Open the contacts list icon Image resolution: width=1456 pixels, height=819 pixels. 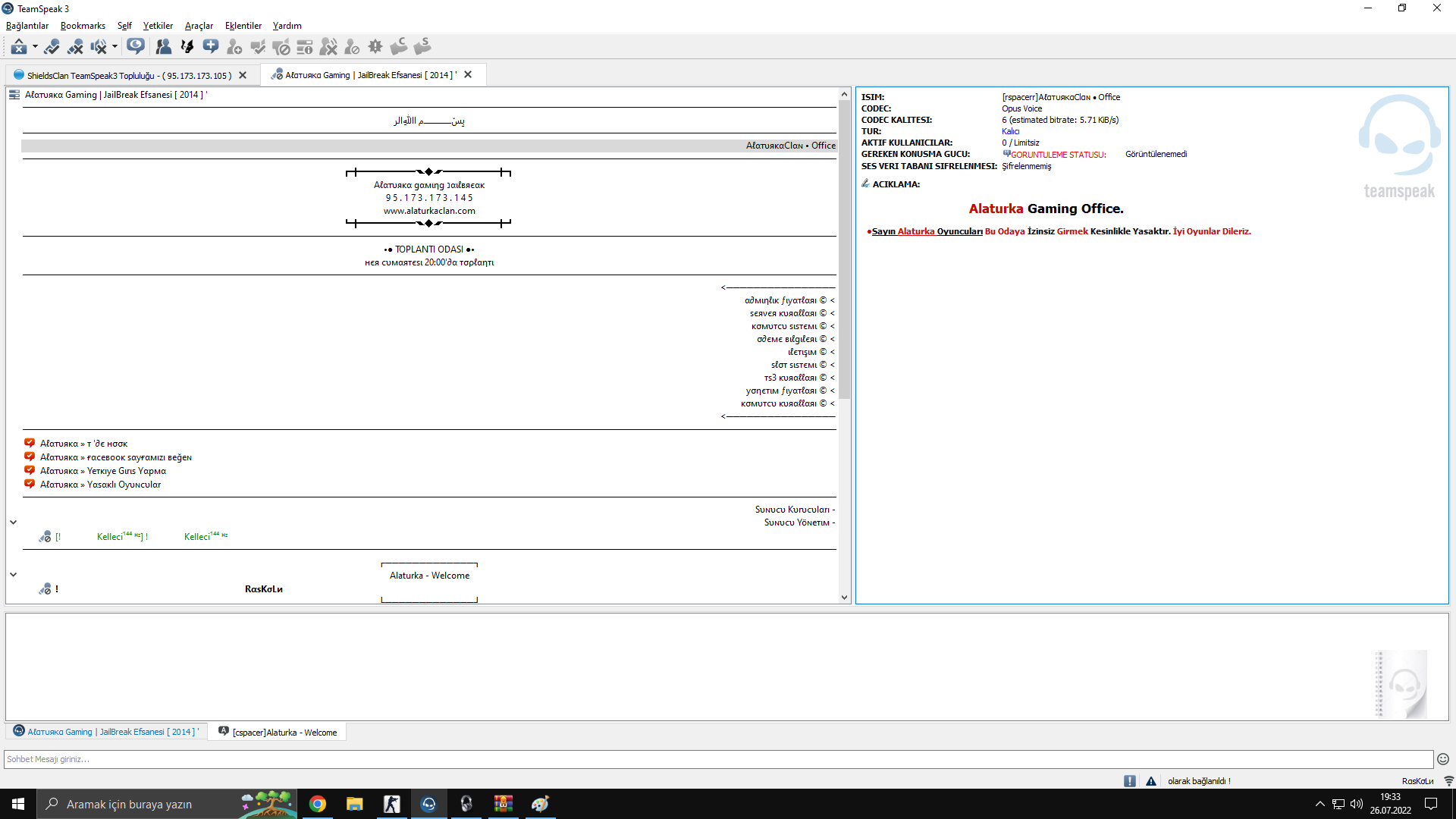coord(163,47)
